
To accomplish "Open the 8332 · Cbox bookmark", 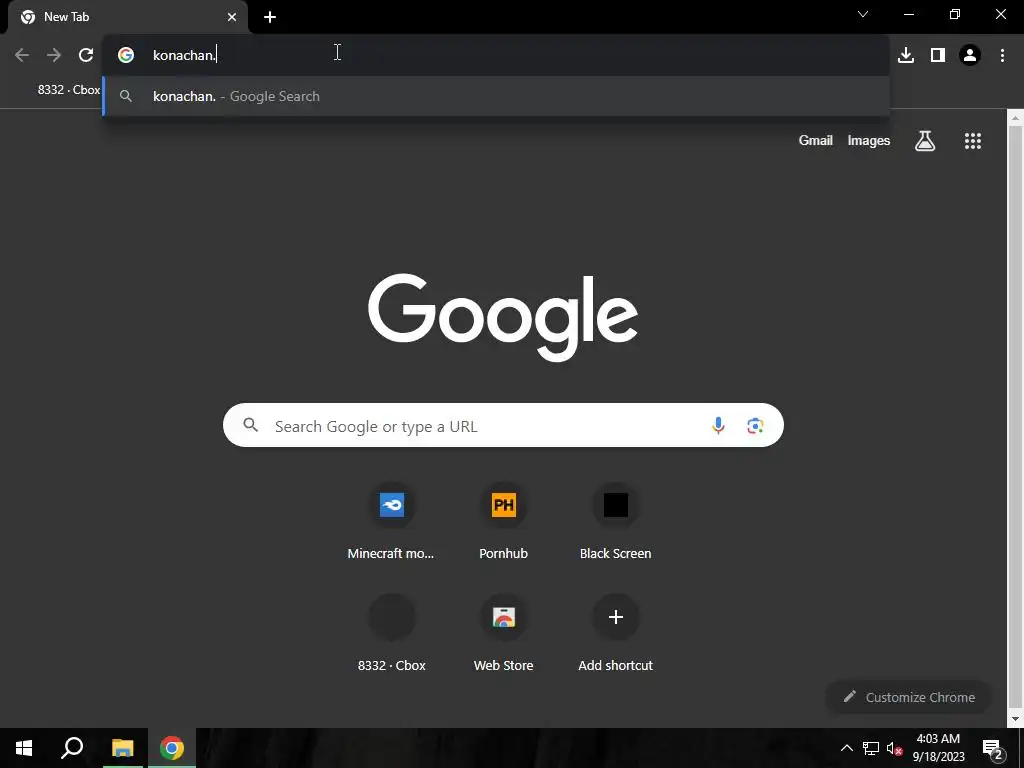I will coord(69,89).
